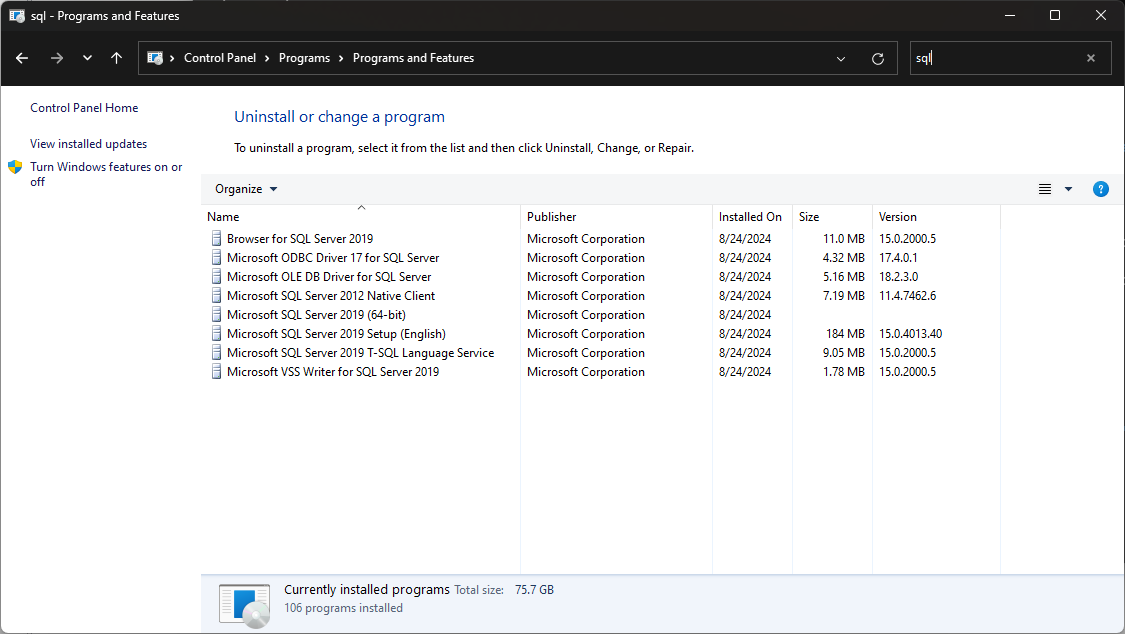Click the forward navigation arrow
This screenshot has width=1125, height=634.
tap(57, 58)
